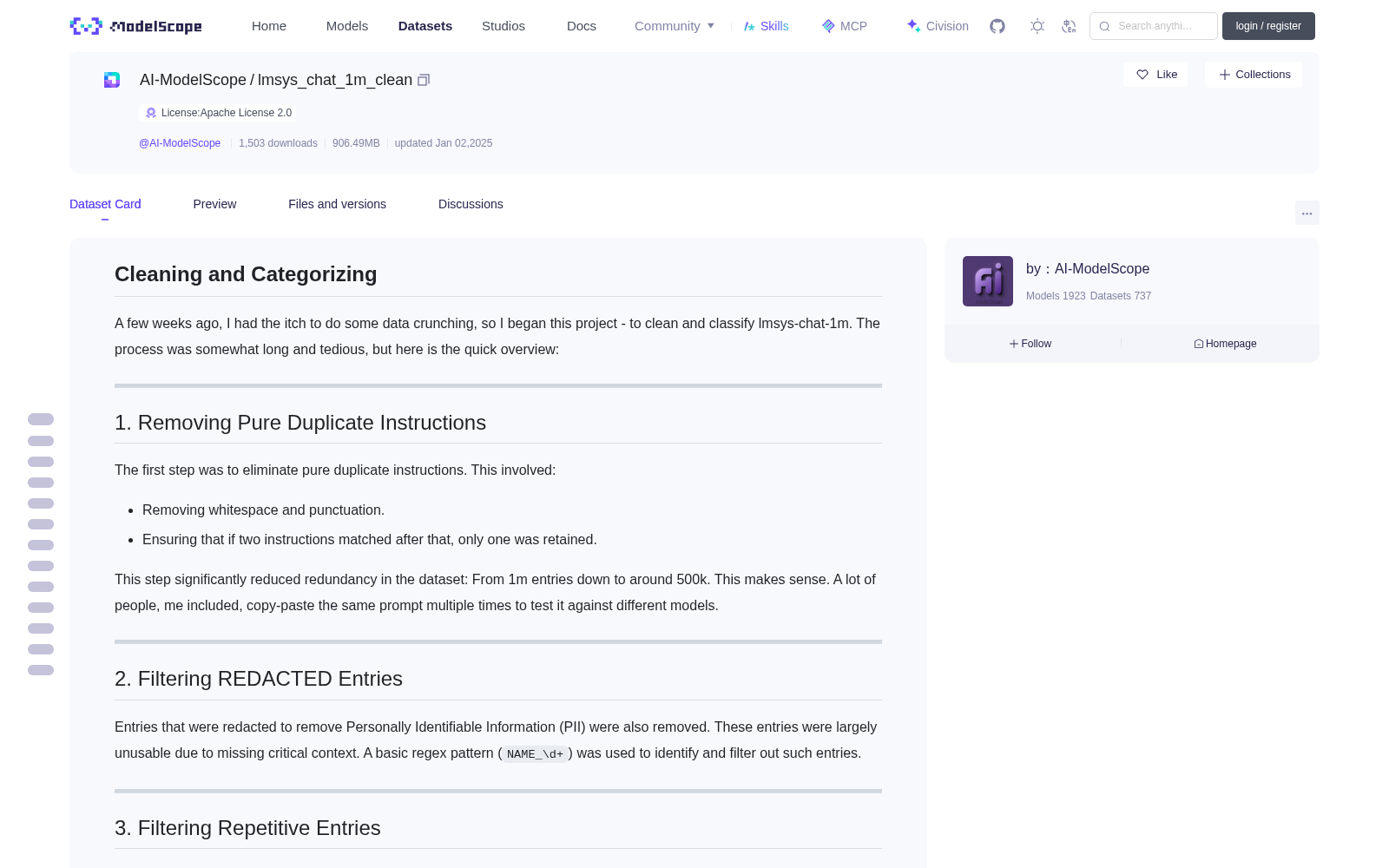Open Studios in navigation
This screenshot has height=868, width=1389.
504,26
